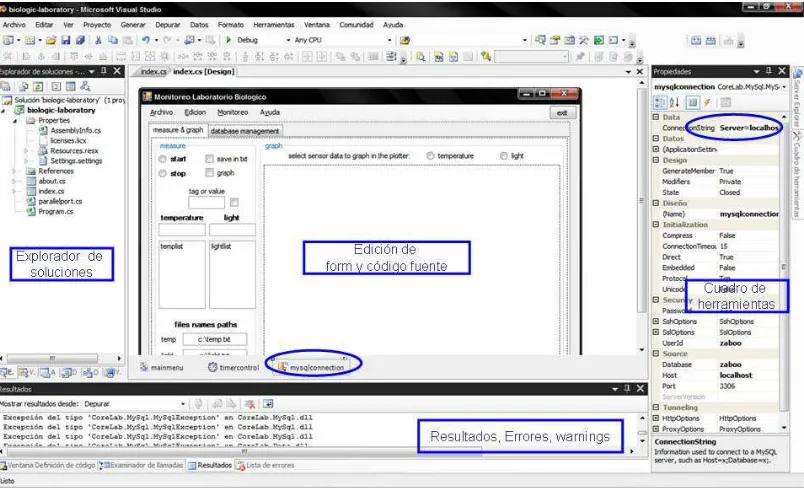Sort properties alphabetically
The width and height of the screenshot is (804, 488).
click(x=675, y=103)
